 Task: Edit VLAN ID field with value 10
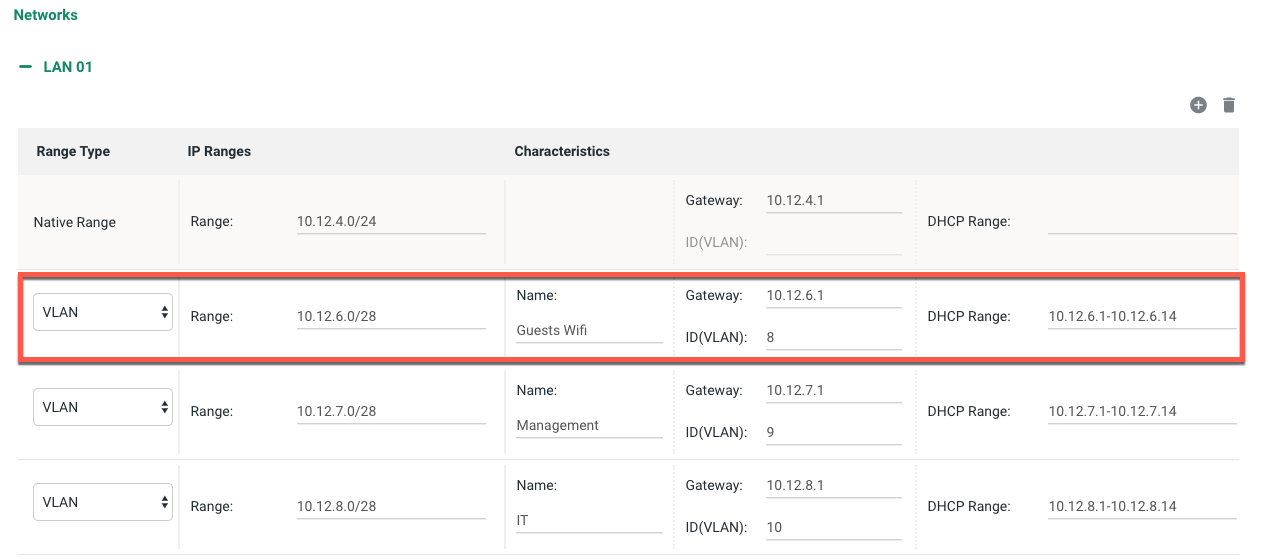[x=833, y=527]
